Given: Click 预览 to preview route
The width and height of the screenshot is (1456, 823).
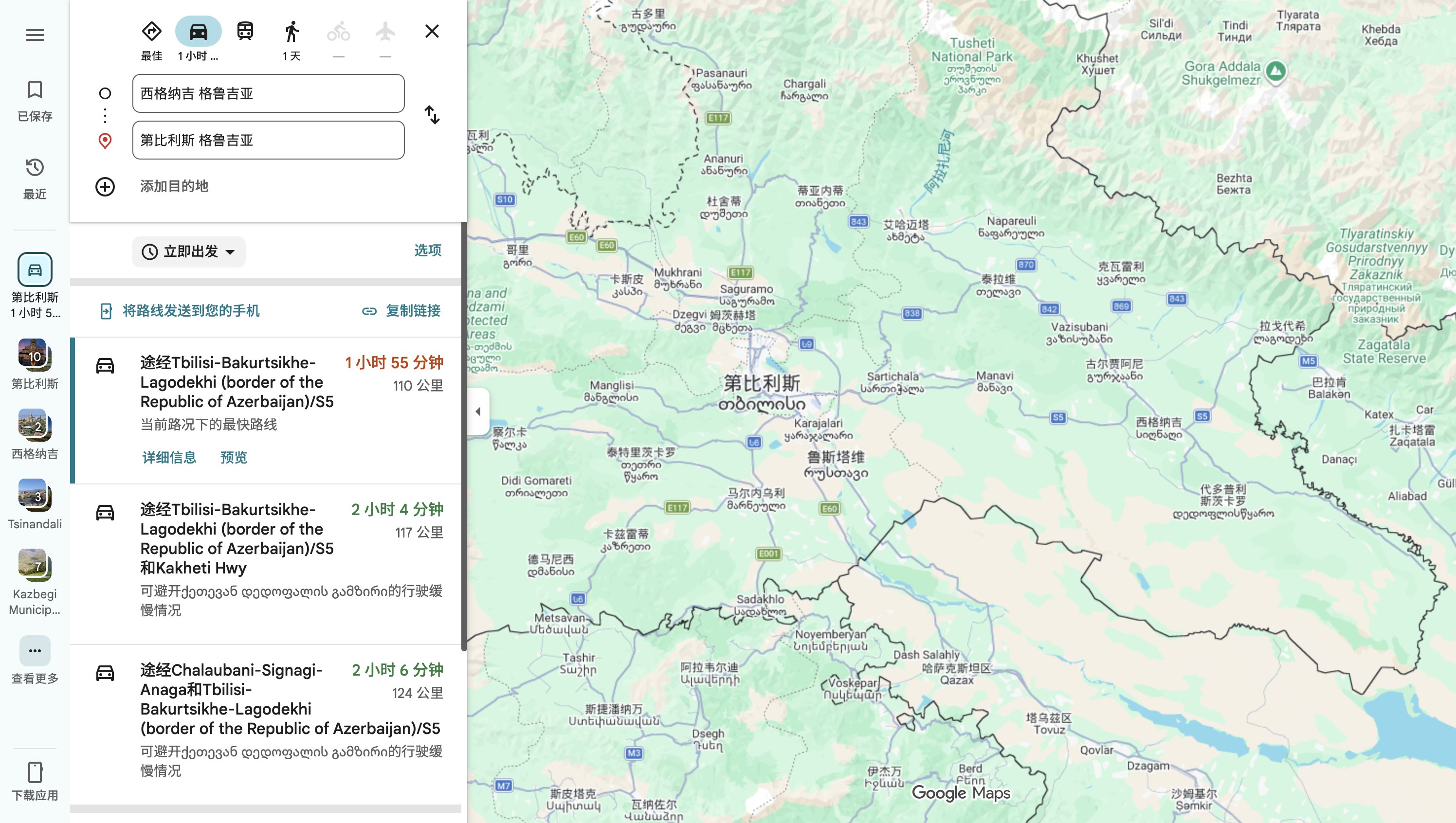Looking at the screenshot, I should point(234,457).
